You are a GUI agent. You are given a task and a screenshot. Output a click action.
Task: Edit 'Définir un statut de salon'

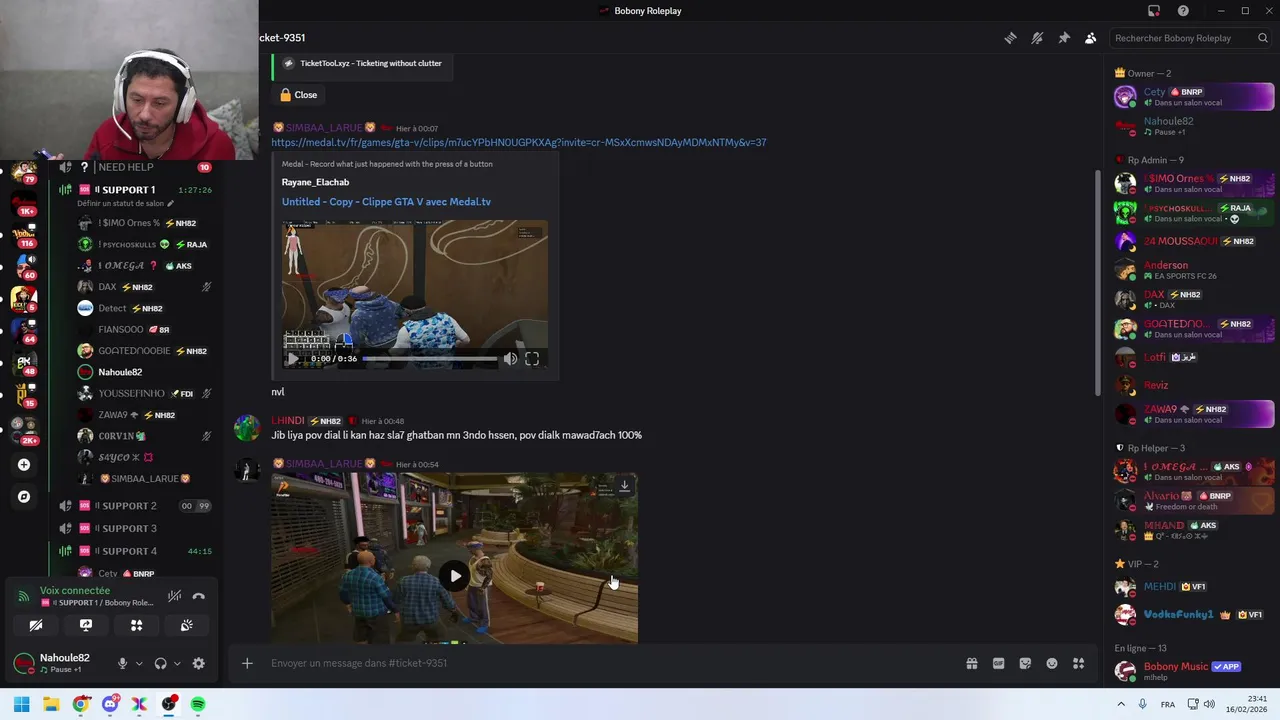(125, 204)
